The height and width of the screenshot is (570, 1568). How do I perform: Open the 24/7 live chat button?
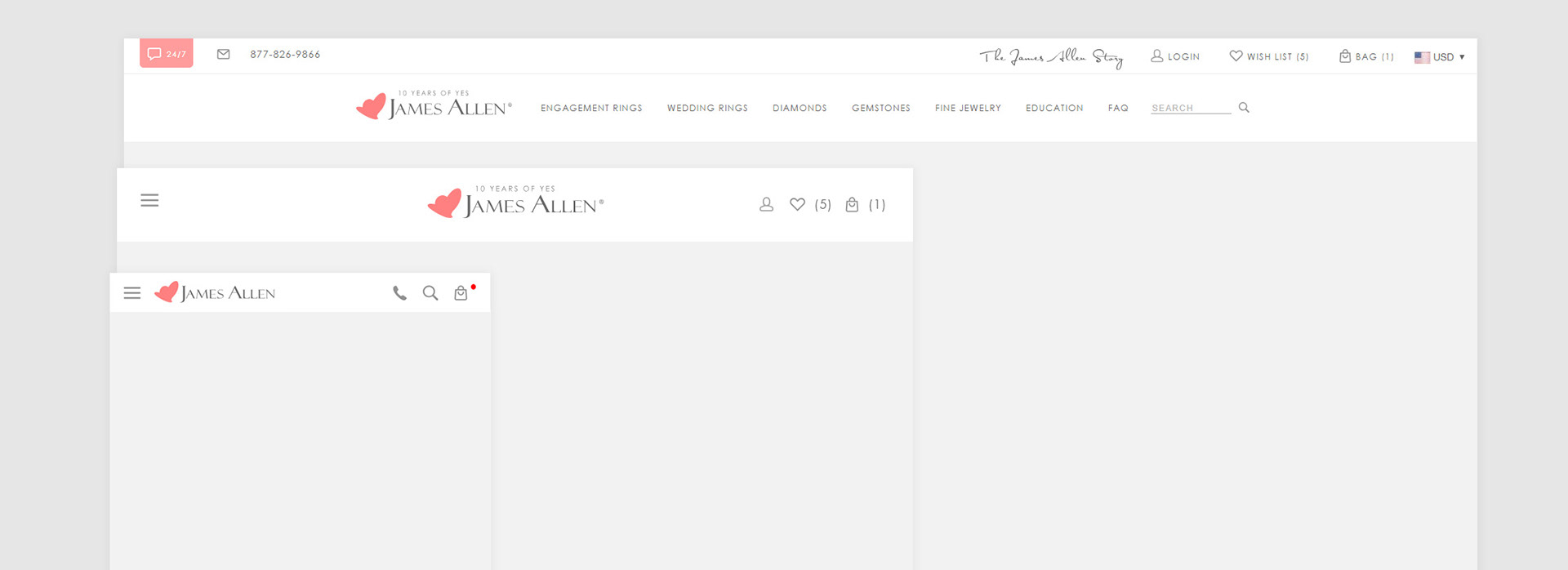166,53
